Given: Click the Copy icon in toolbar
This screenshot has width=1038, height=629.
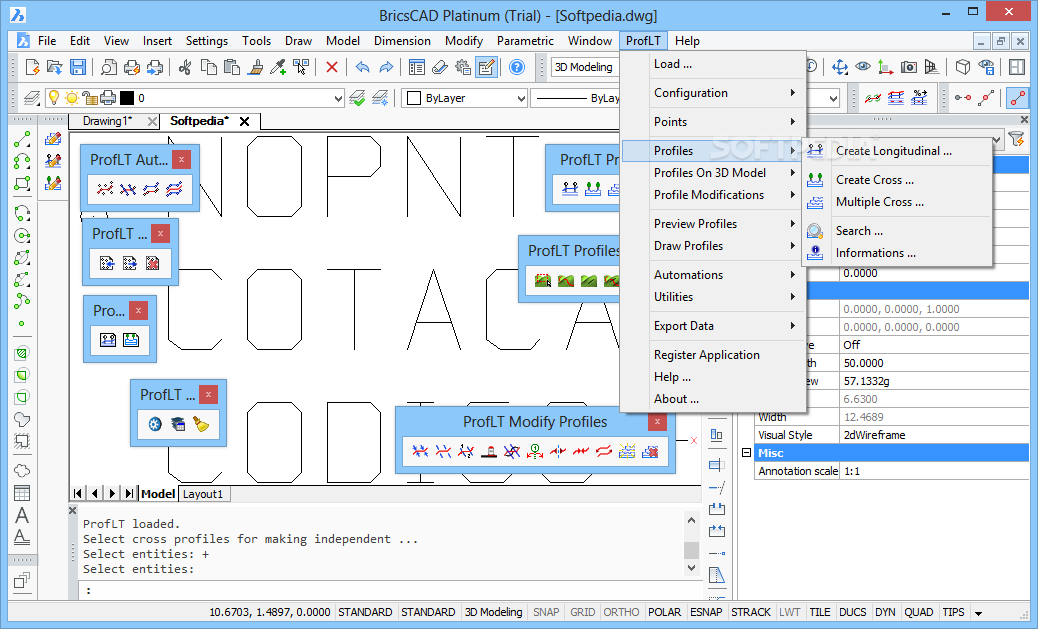Looking at the screenshot, I should coord(209,67).
